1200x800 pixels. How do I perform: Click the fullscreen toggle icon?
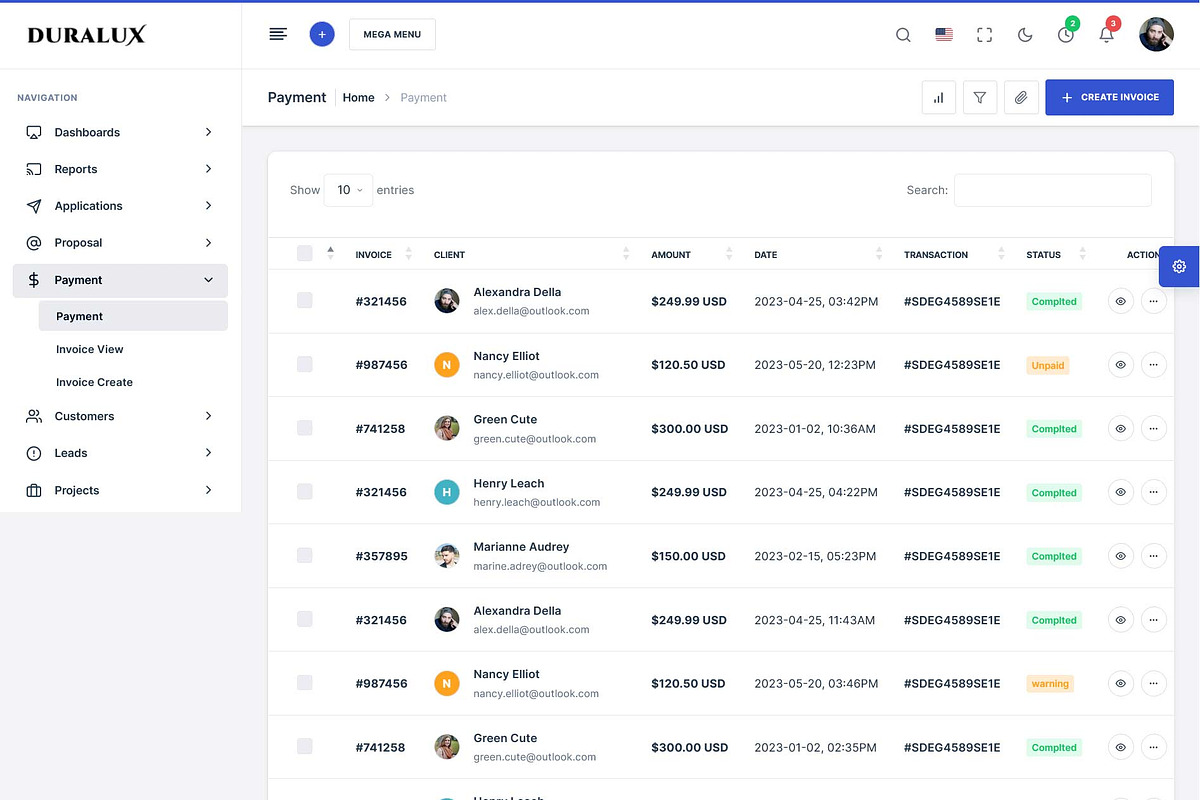(x=985, y=35)
